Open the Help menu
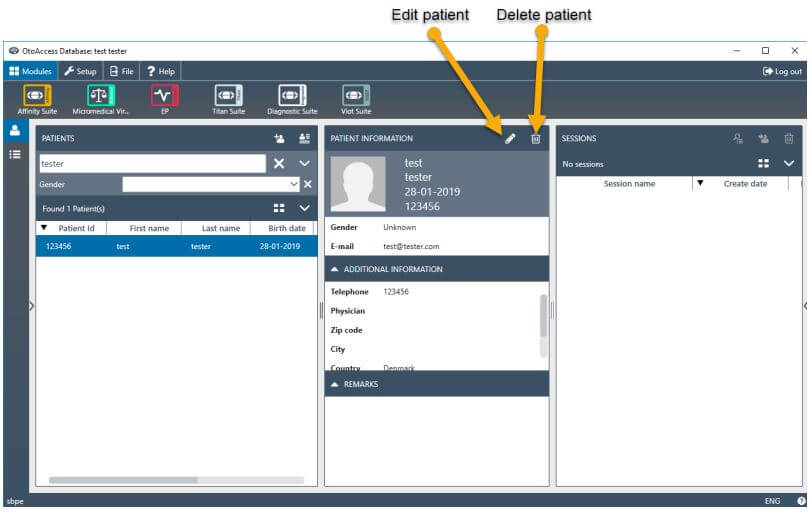812x512 pixels. coord(161,71)
